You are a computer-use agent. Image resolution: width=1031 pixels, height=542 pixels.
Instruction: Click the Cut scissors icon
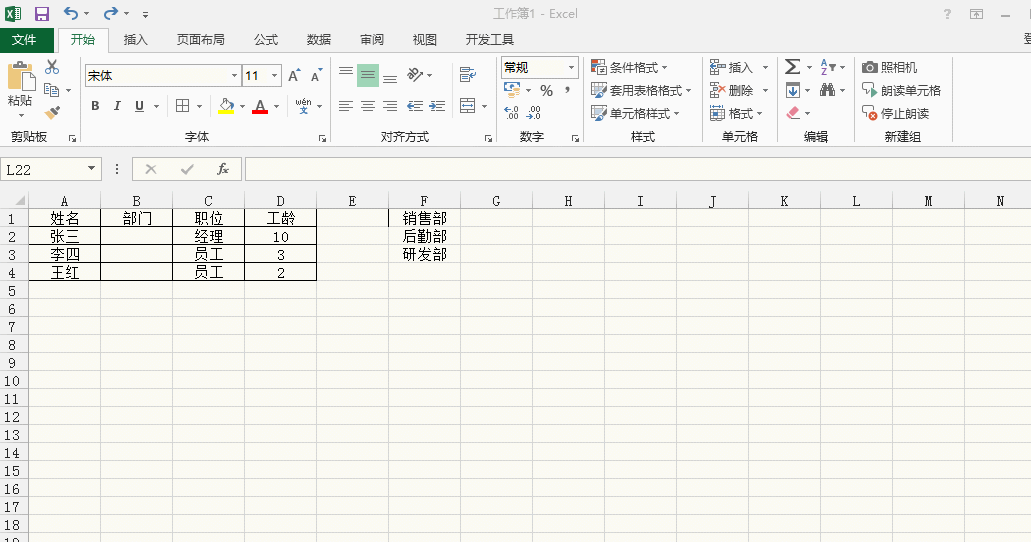[52, 68]
